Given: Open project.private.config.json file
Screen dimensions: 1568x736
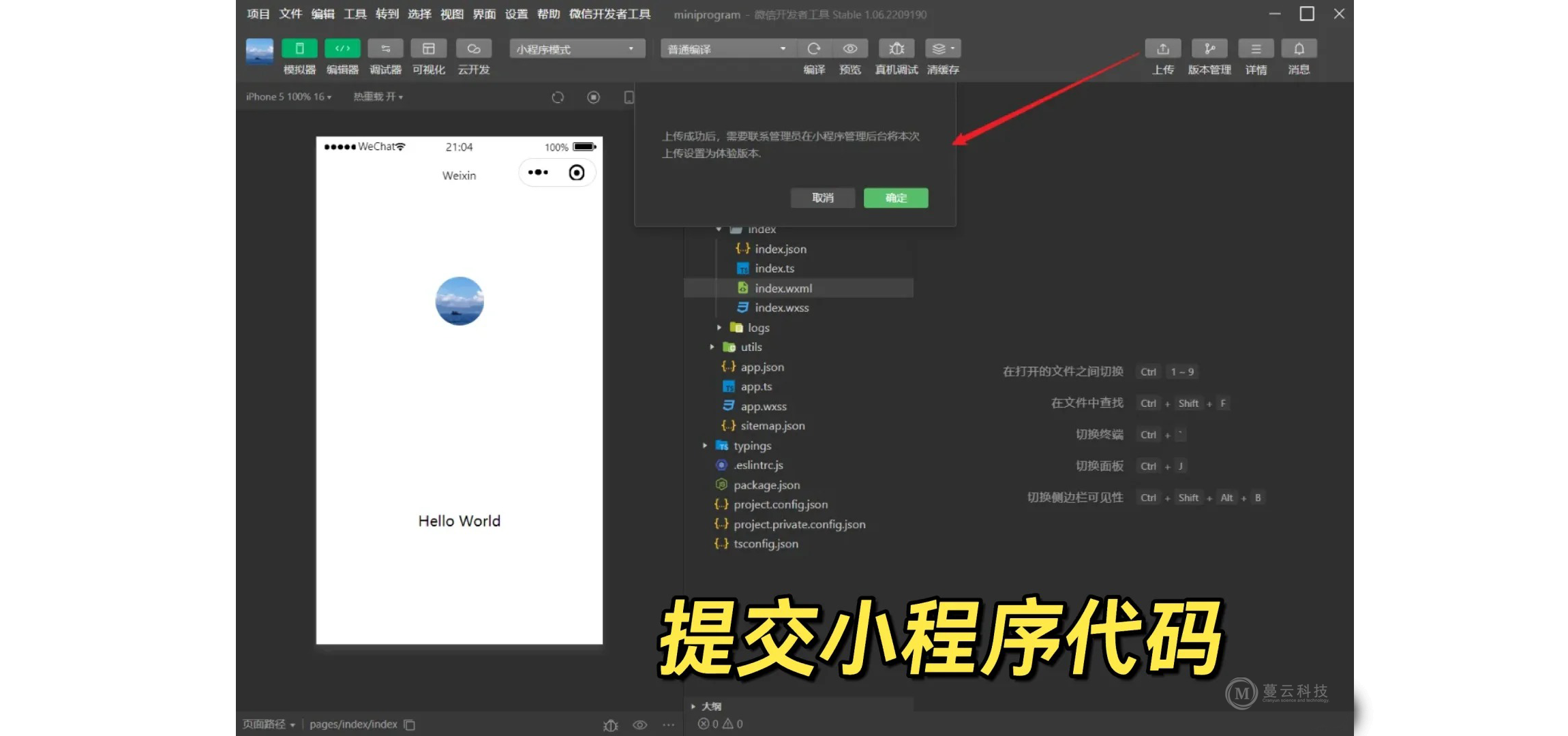Looking at the screenshot, I should (798, 524).
